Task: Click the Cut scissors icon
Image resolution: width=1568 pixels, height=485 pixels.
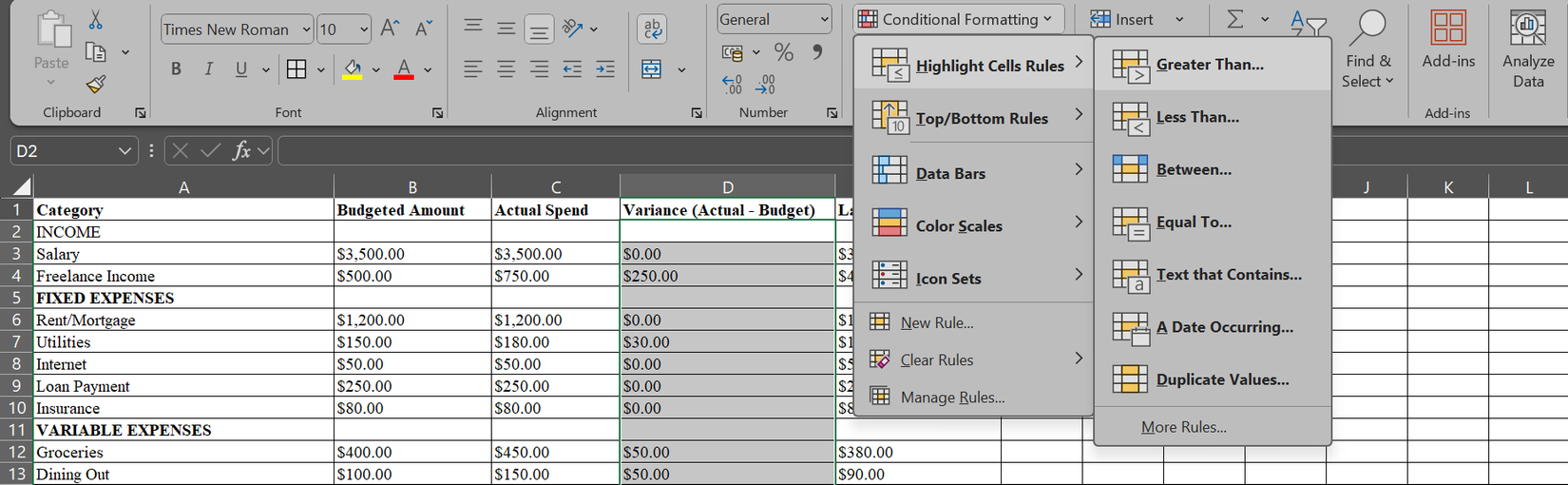Action: click(x=96, y=20)
